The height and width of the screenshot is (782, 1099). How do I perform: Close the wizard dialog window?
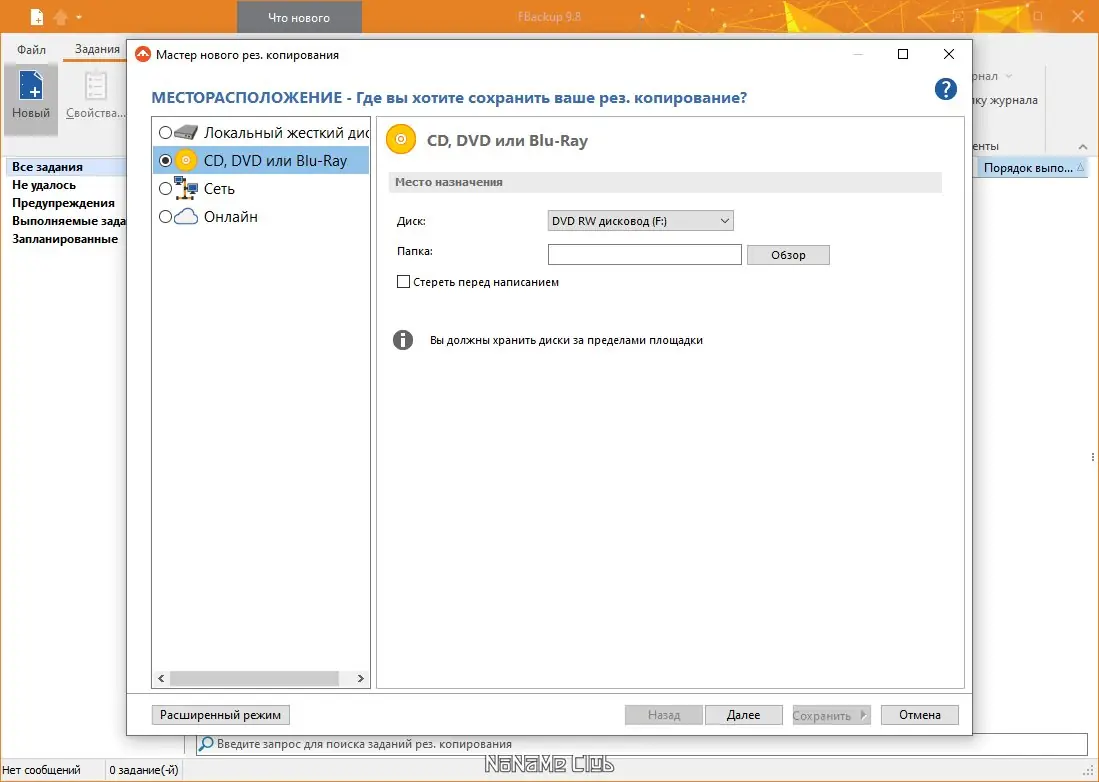click(948, 54)
